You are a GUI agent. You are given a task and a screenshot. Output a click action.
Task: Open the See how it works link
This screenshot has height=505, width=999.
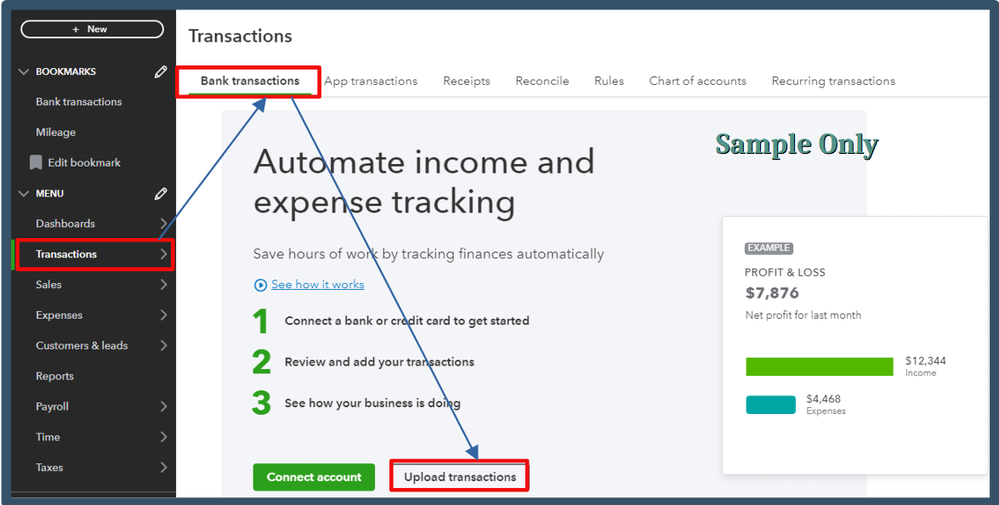coord(318,285)
